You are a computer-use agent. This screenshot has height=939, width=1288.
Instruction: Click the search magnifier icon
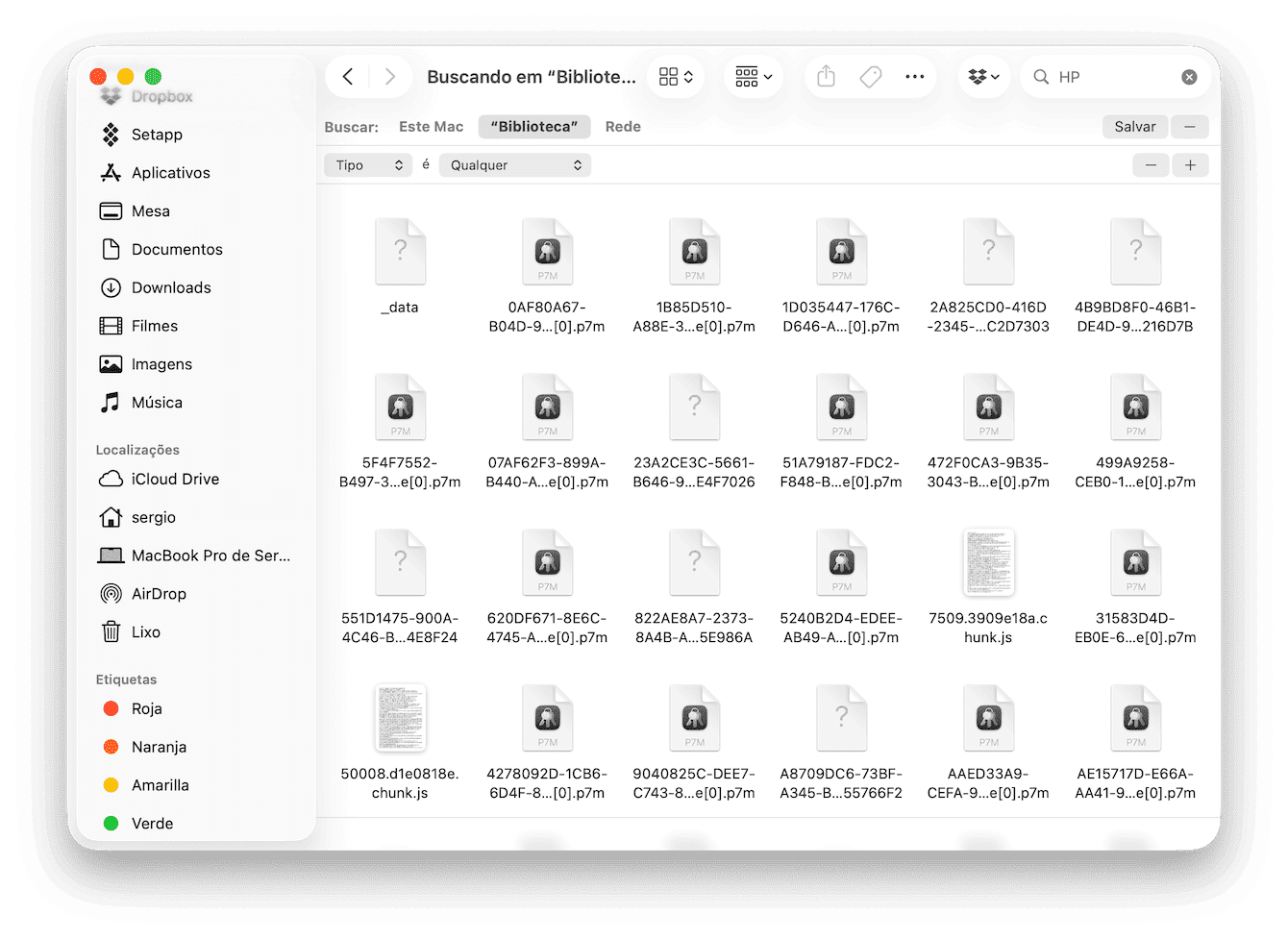pyautogui.click(x=1041, y=77)
